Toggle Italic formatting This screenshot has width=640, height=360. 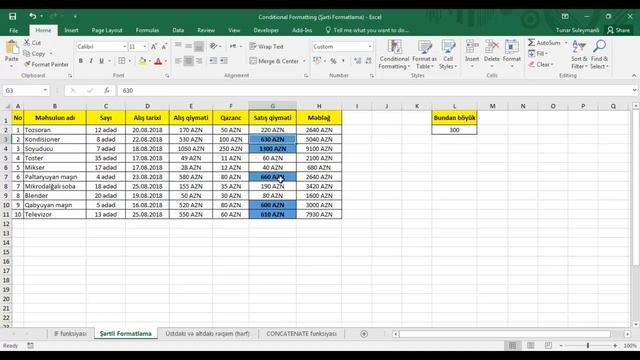point(91,61)
